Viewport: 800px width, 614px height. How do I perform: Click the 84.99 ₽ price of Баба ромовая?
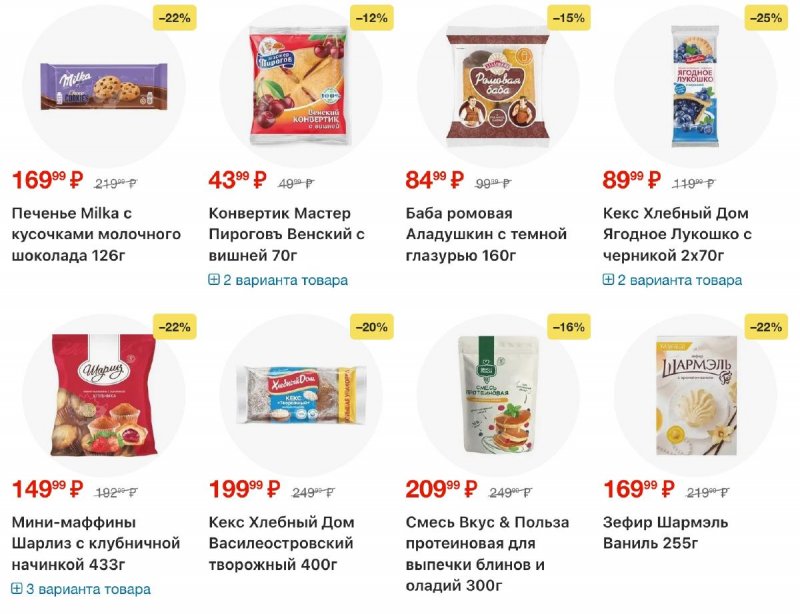[x=434, y=181]
